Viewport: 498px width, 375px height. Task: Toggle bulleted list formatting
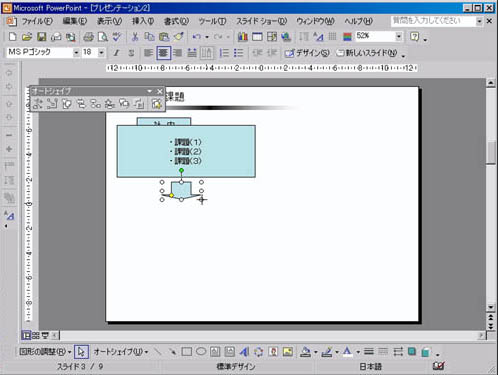coord(239,53)
